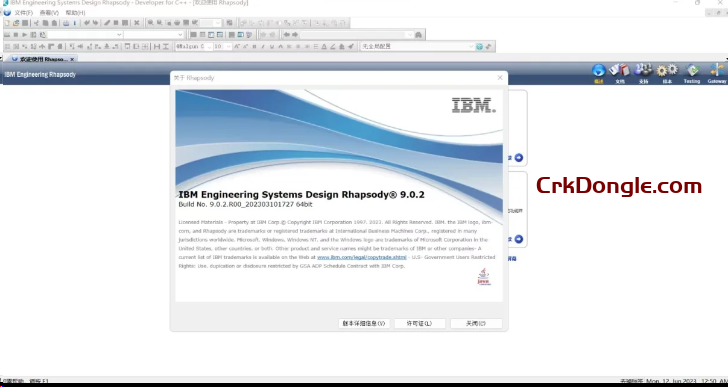This screenshot has width=728, height=387.
Task: Click the Back navigation arrow icon
Action: pos(286,35)
